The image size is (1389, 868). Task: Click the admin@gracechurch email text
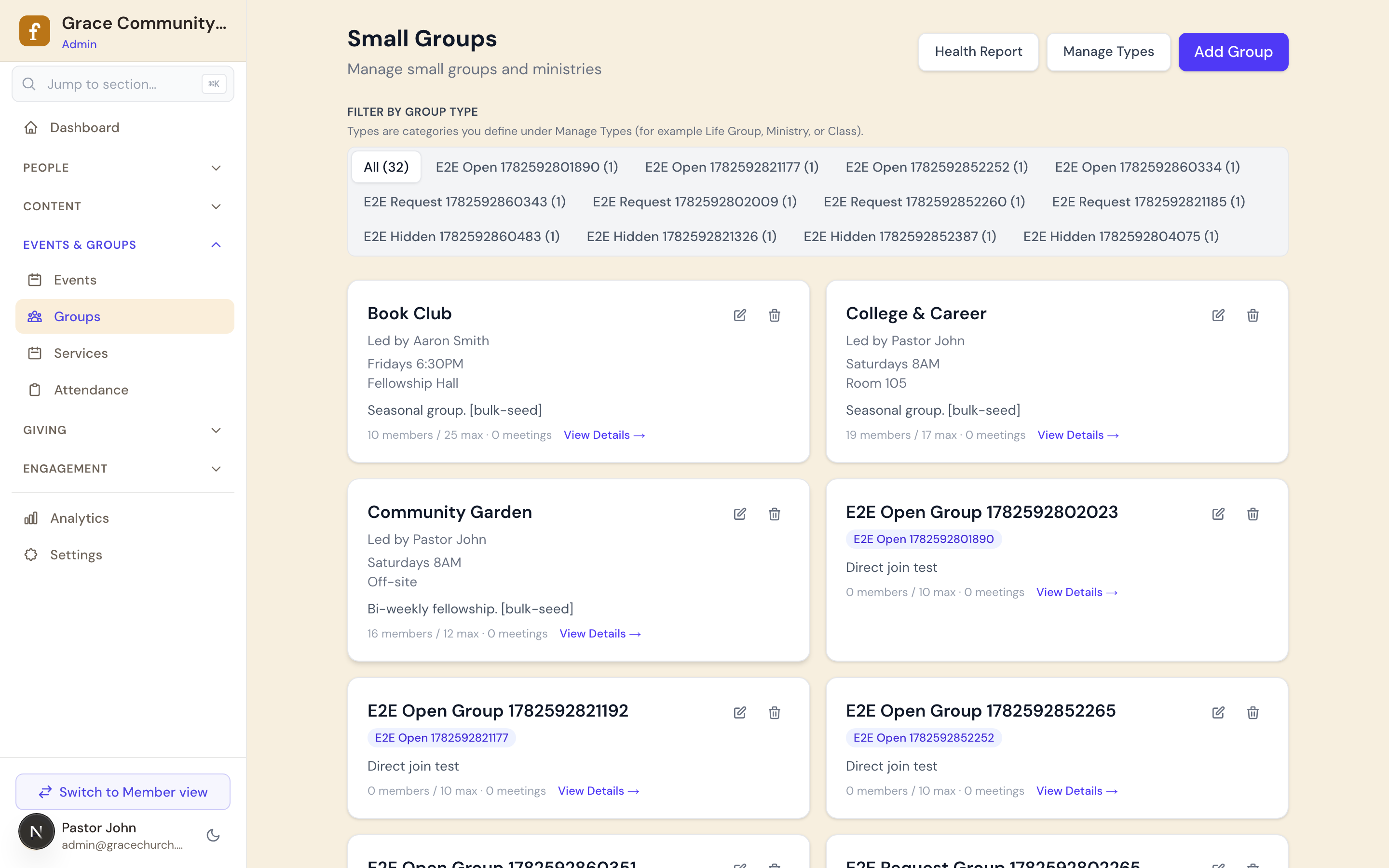122,845
